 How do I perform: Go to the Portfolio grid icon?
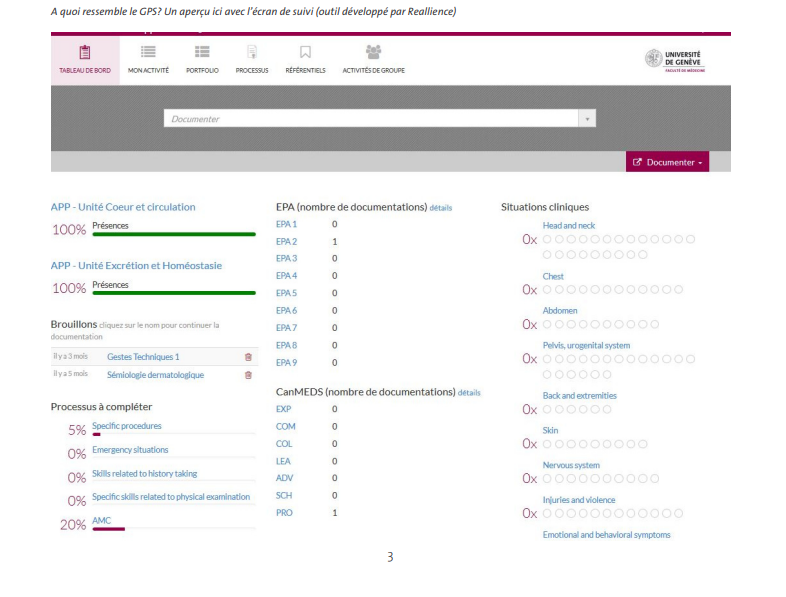coord(202,52)
